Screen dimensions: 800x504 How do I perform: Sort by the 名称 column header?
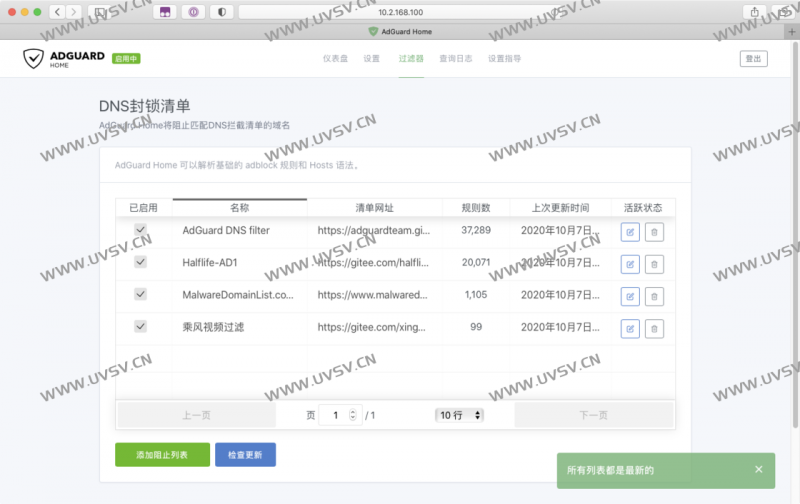pyautogui.click(x=240, y=208)
